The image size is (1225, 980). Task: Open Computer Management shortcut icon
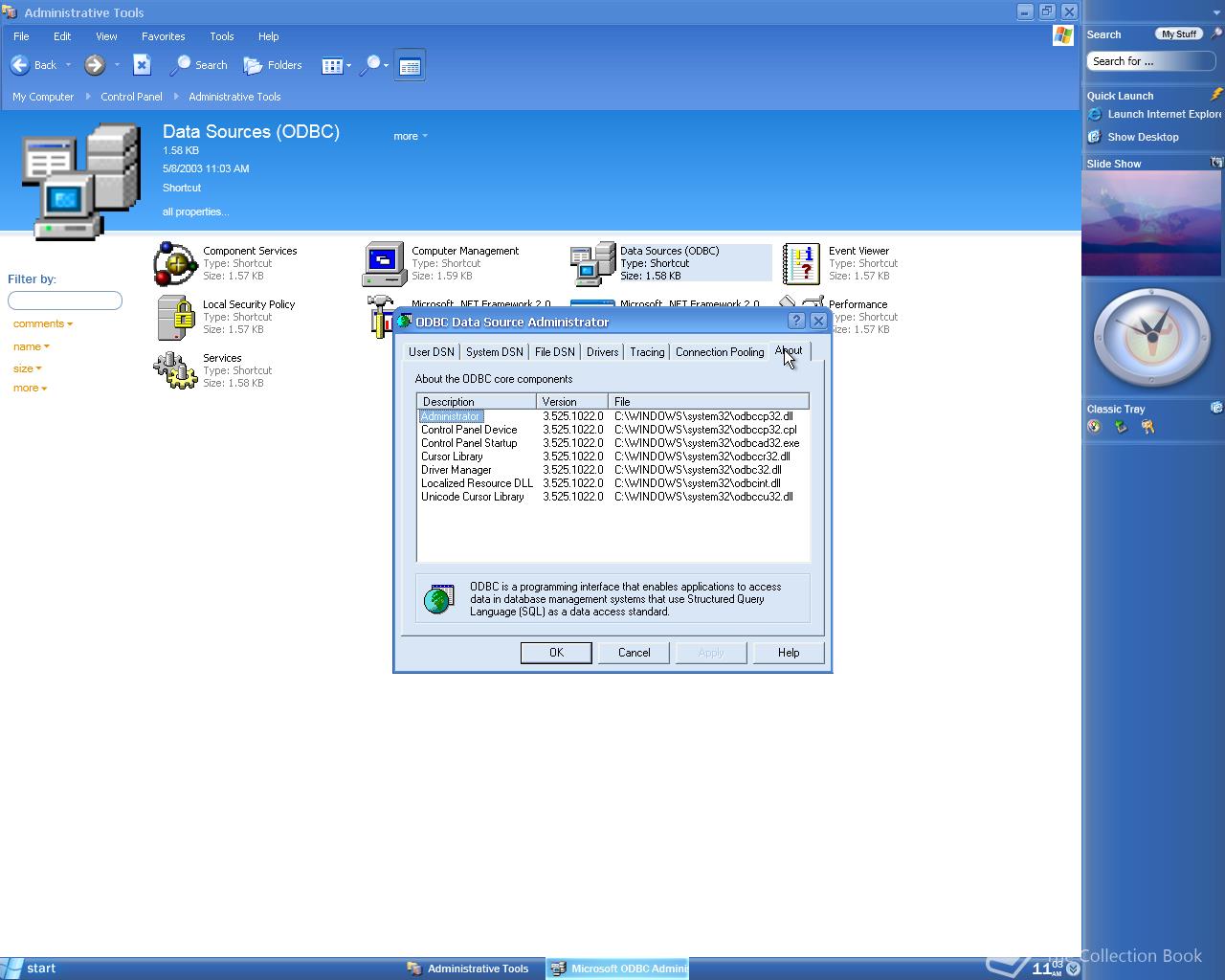(383, 264)
